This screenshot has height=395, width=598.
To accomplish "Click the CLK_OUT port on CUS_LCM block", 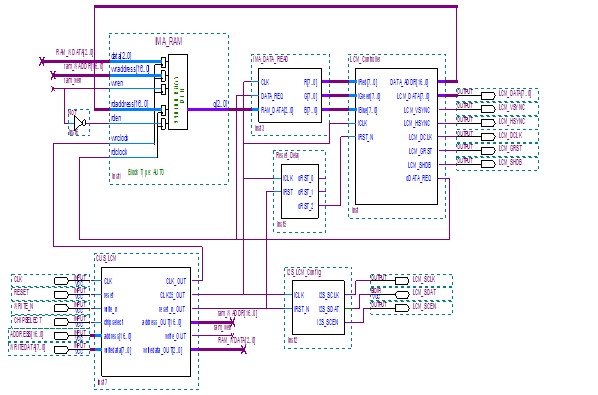I will coord(176,281).
